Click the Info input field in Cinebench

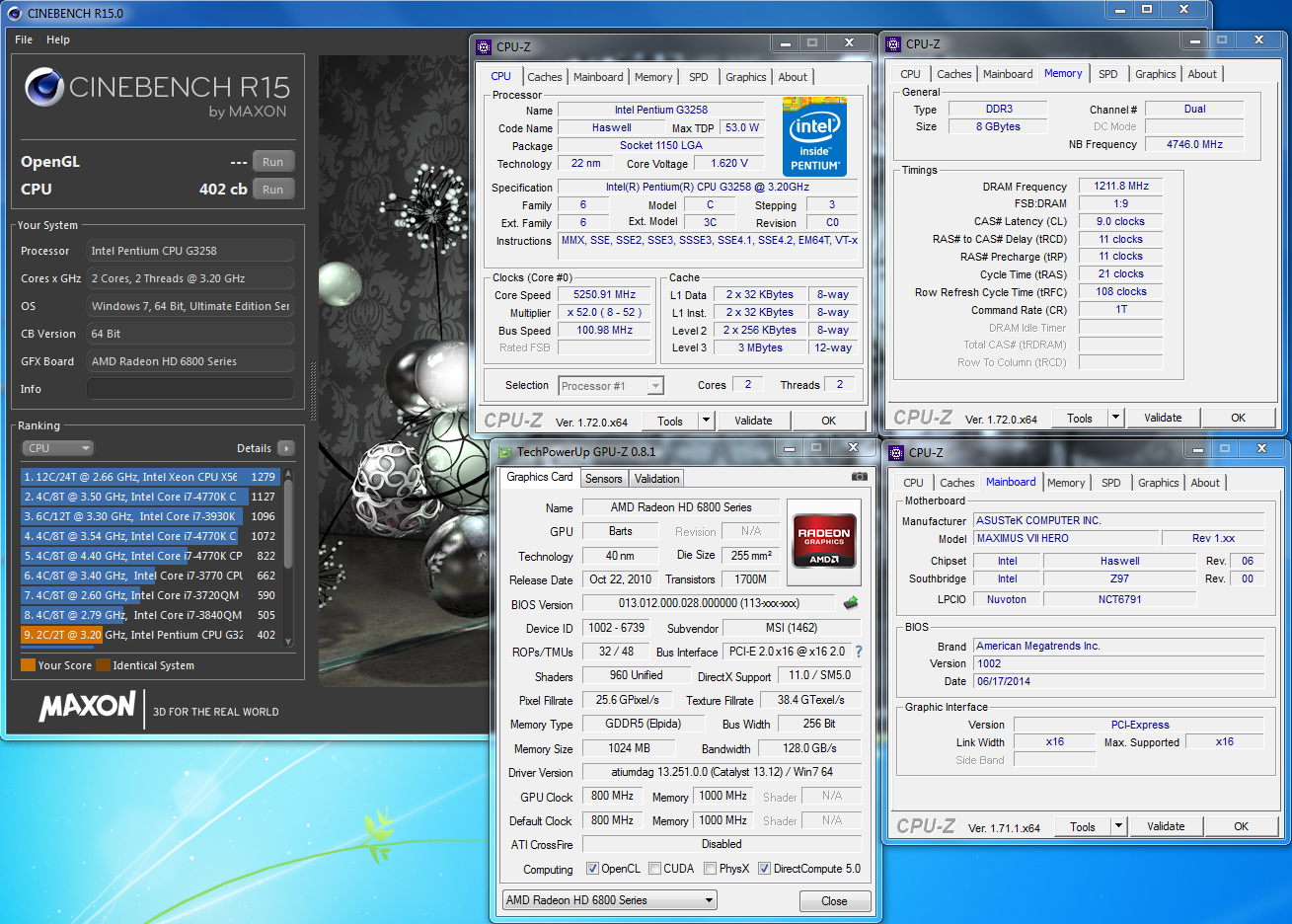(x=190, y=389)
